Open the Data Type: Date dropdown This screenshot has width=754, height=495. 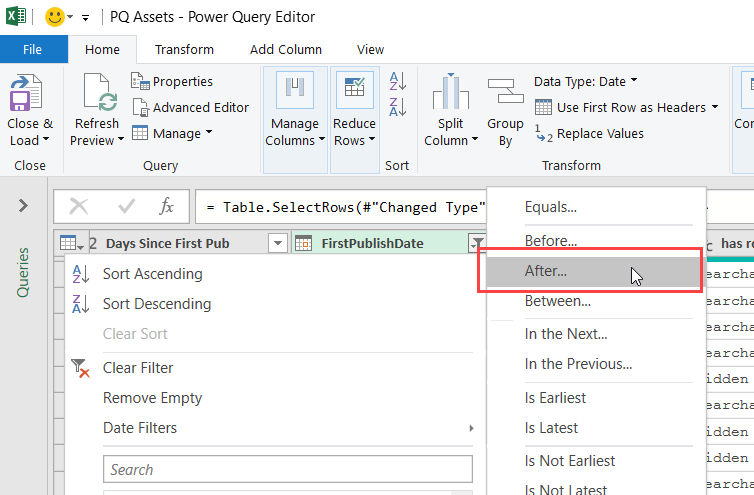pyautogui.click(x=585, y=81)
